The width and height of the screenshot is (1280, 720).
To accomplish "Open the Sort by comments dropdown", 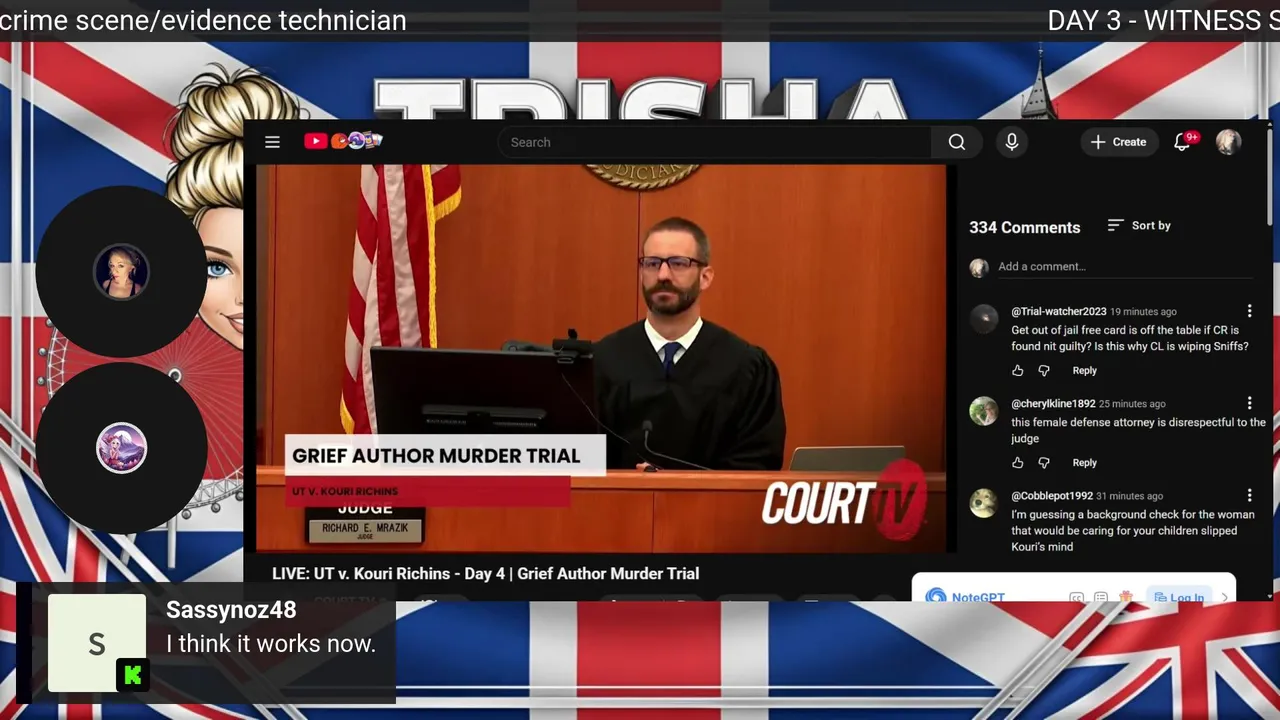I will click(1139, 226).
